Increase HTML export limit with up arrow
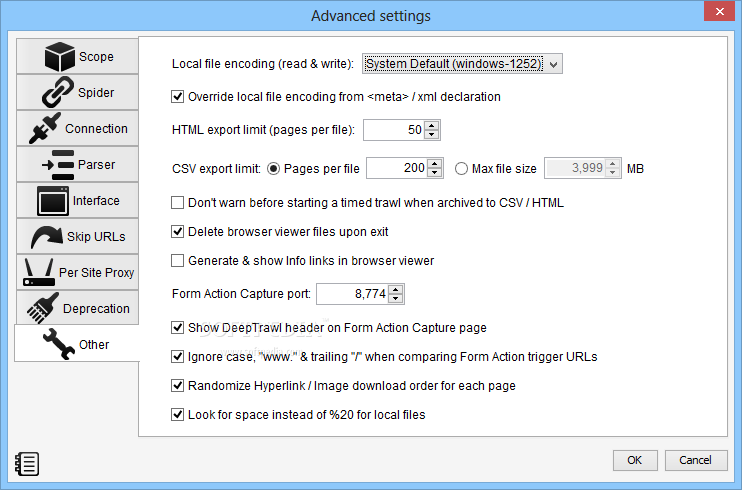This screenshot has width=742, height=490. tap(432, 125)
